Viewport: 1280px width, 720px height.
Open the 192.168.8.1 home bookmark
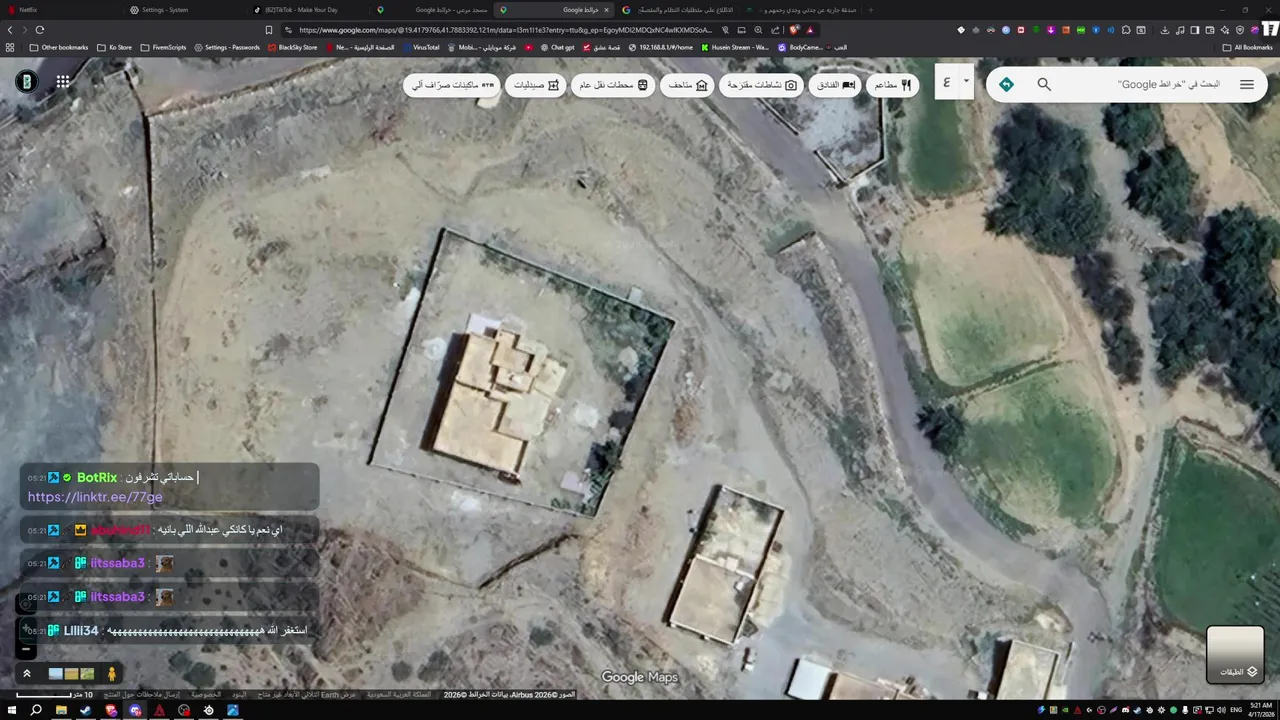661,47
